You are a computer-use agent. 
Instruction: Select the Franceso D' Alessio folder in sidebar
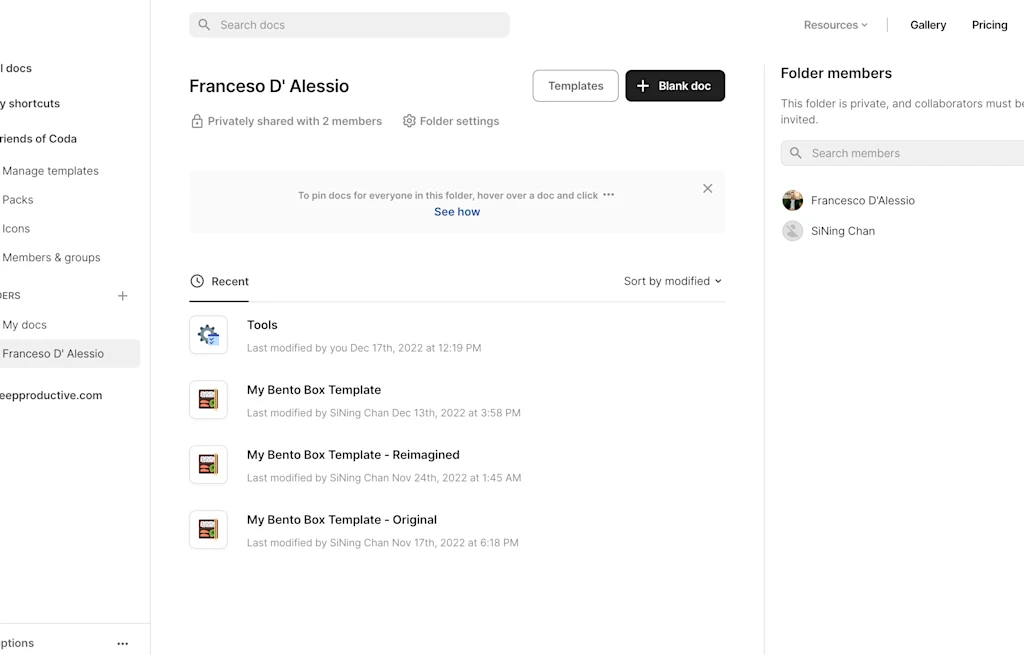(x=69, y=353)
